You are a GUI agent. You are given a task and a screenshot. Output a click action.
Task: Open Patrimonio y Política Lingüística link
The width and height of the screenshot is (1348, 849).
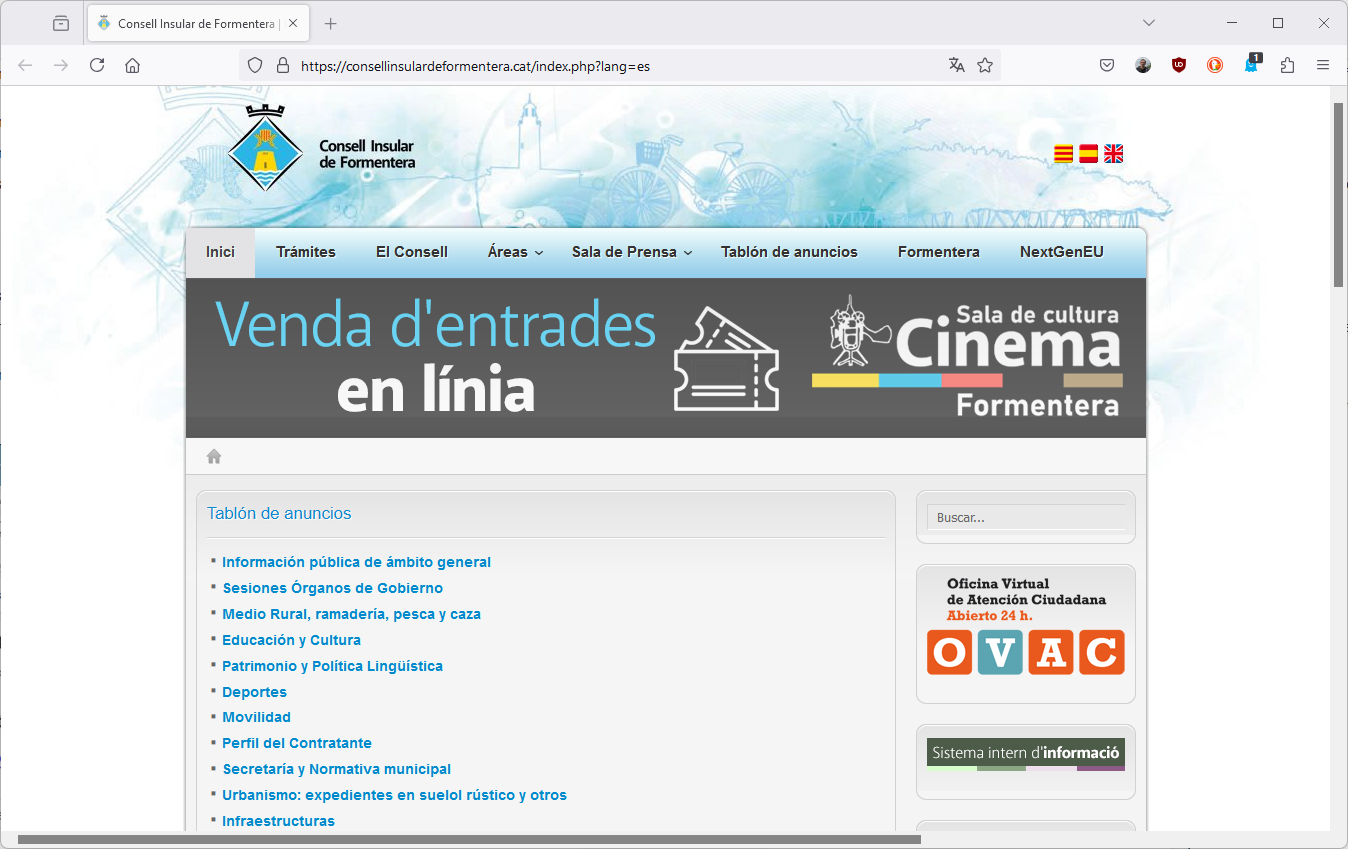[332, 666]
